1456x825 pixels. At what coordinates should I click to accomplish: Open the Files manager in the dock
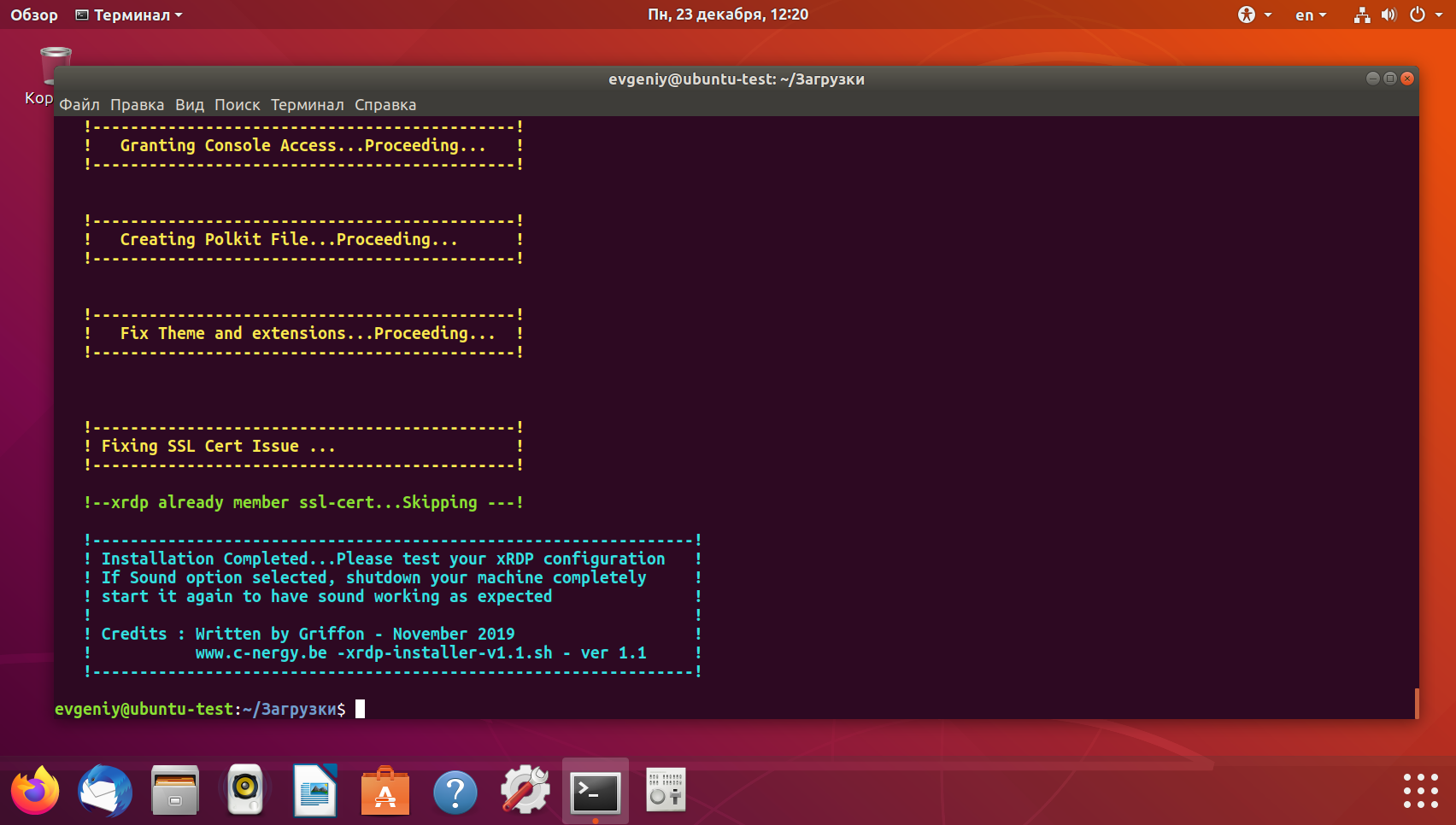[x=175, y=791]
